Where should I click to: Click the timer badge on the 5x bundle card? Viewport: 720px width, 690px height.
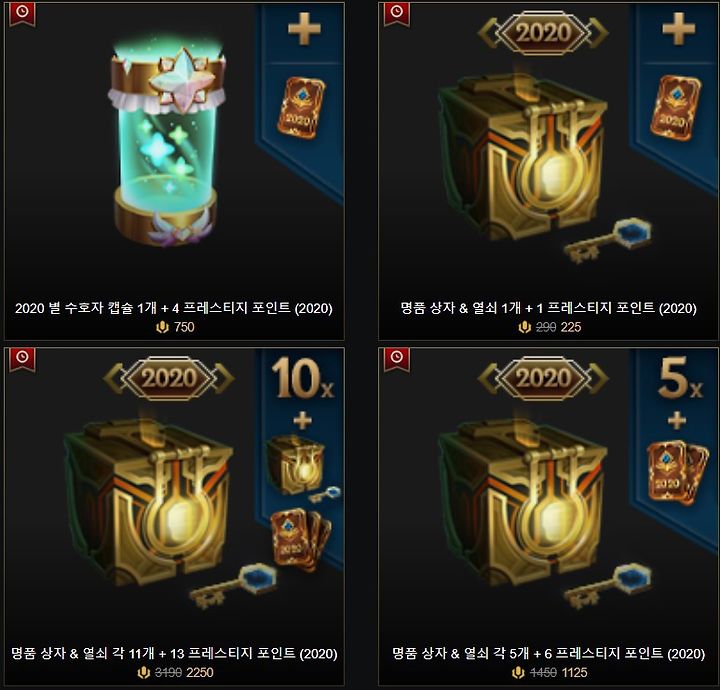click(397, 359)
